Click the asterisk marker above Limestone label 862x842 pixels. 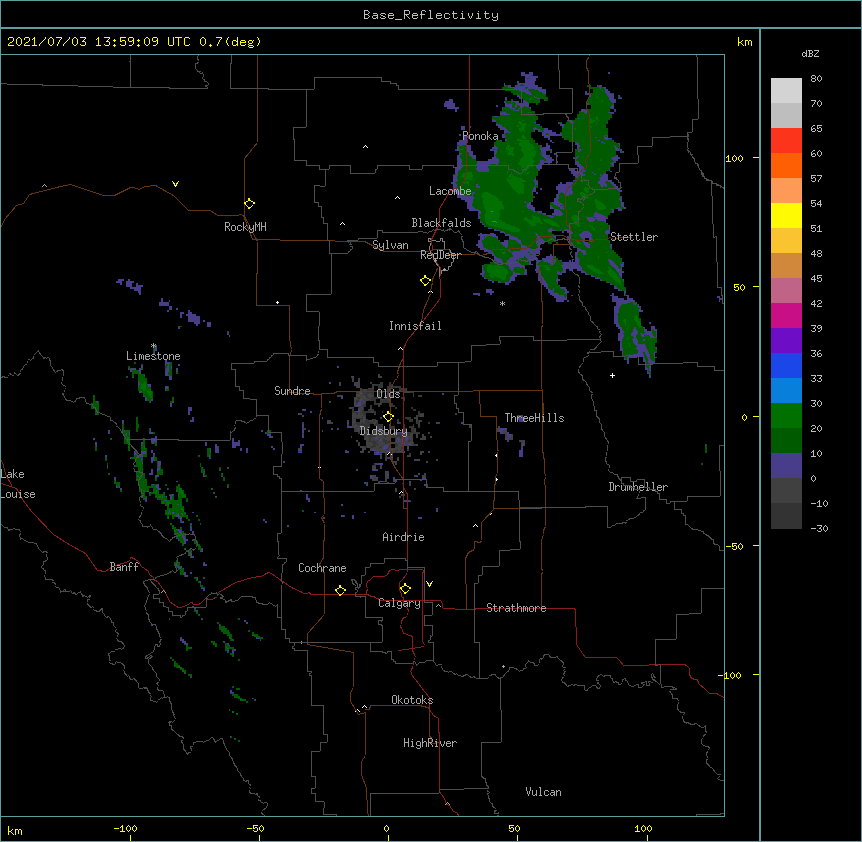tap(154, 346)
